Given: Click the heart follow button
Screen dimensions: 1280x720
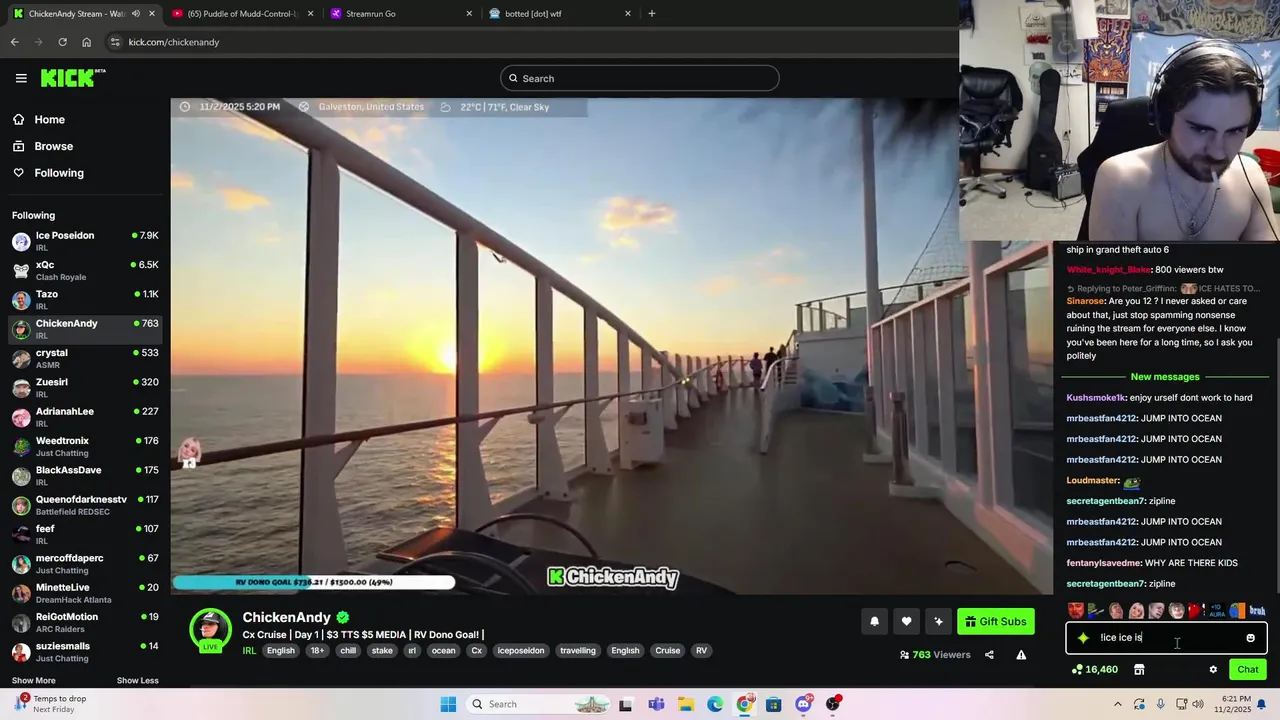Looking at the screenshot, I should click(906, 622).
